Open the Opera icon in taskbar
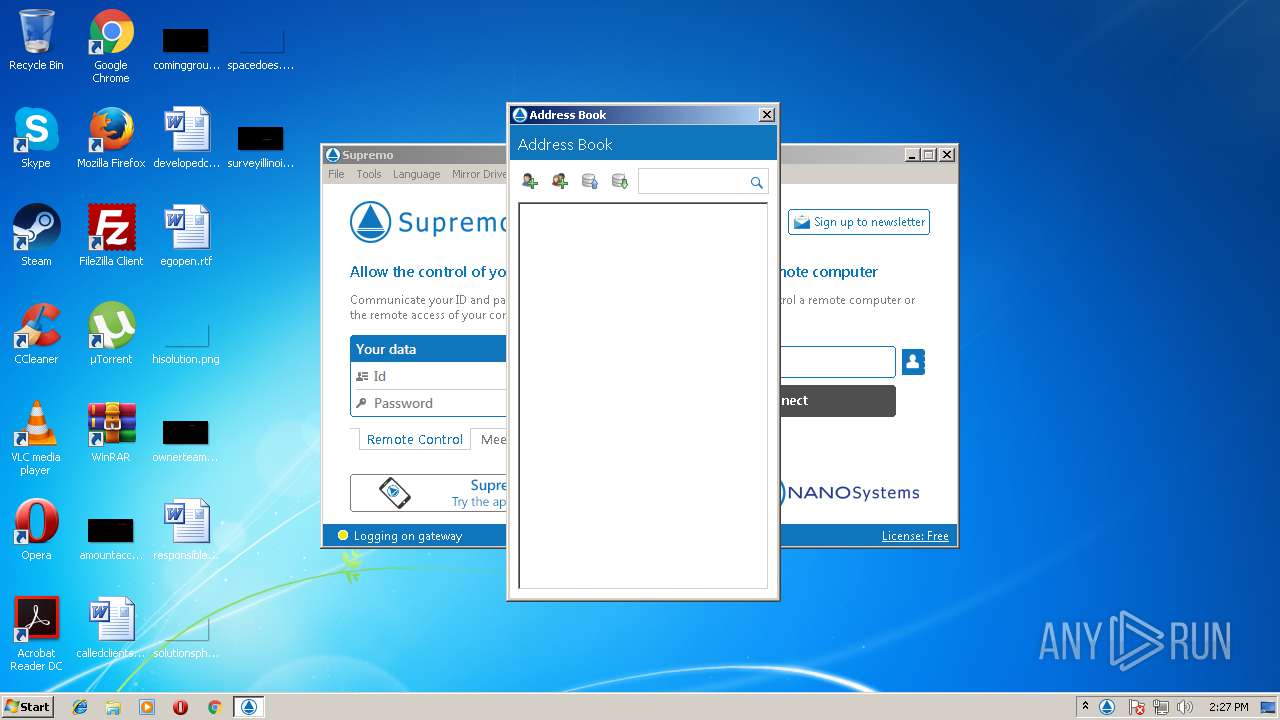This screenshot has width=1280, height=720. tap(180, 707)
